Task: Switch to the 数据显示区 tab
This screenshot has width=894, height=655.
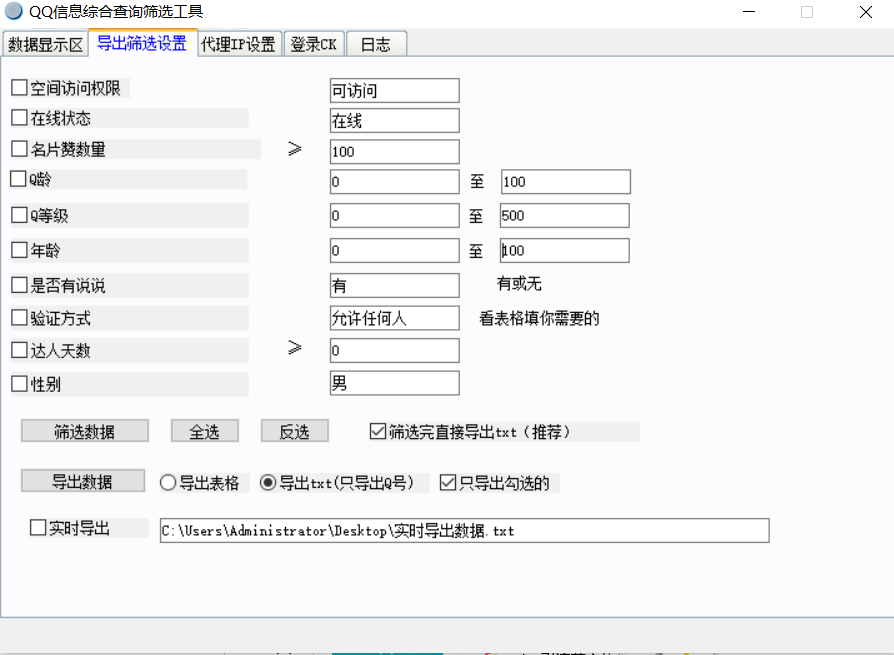Action: click(x=45, y=45)
